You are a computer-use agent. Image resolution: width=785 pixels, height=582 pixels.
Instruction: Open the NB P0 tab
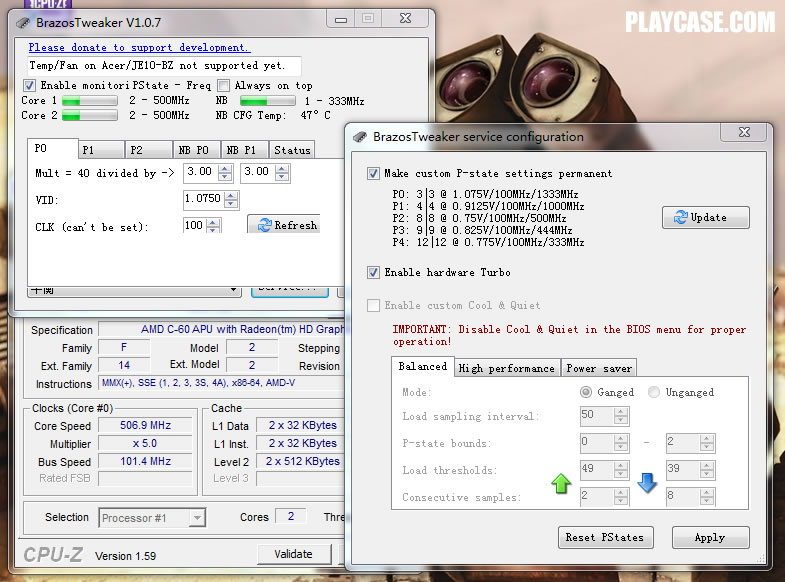pos(197,150)
